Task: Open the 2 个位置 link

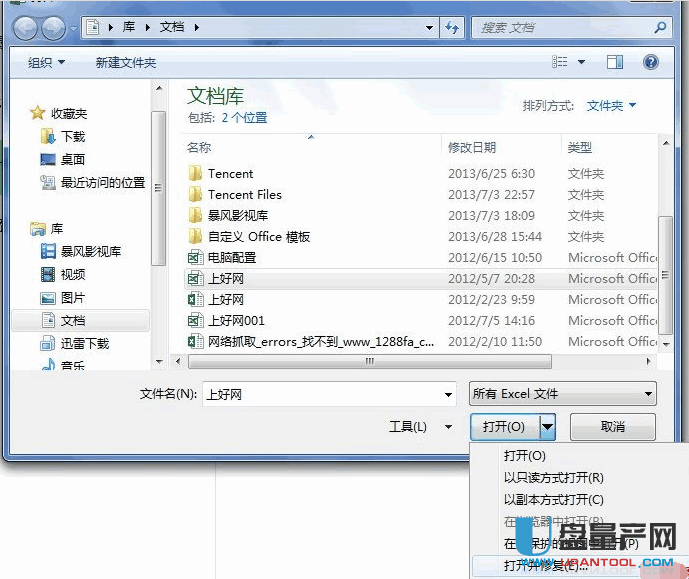Action: [244, 118]
